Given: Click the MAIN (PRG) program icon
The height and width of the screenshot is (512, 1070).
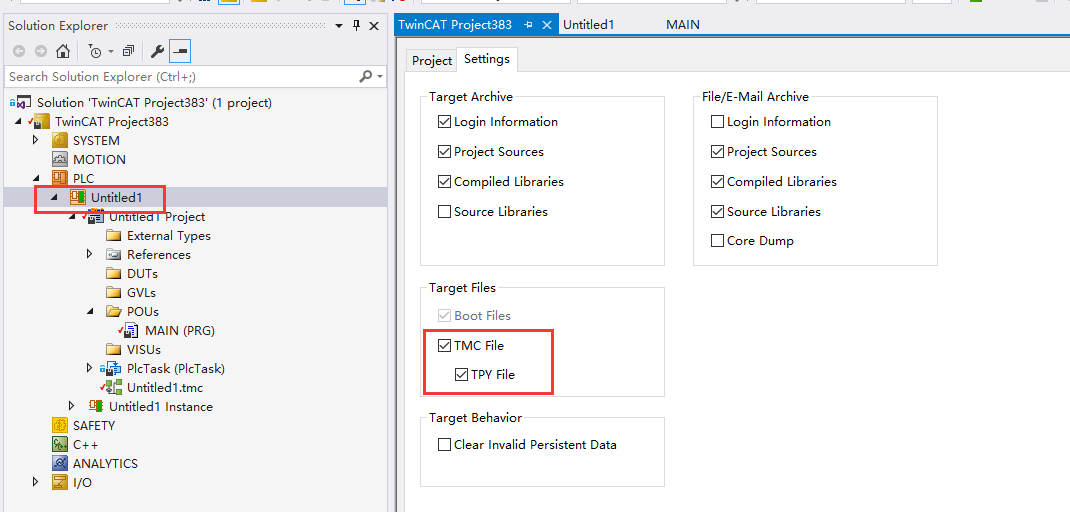Looking at the screenshot, I should pos(130,330).
